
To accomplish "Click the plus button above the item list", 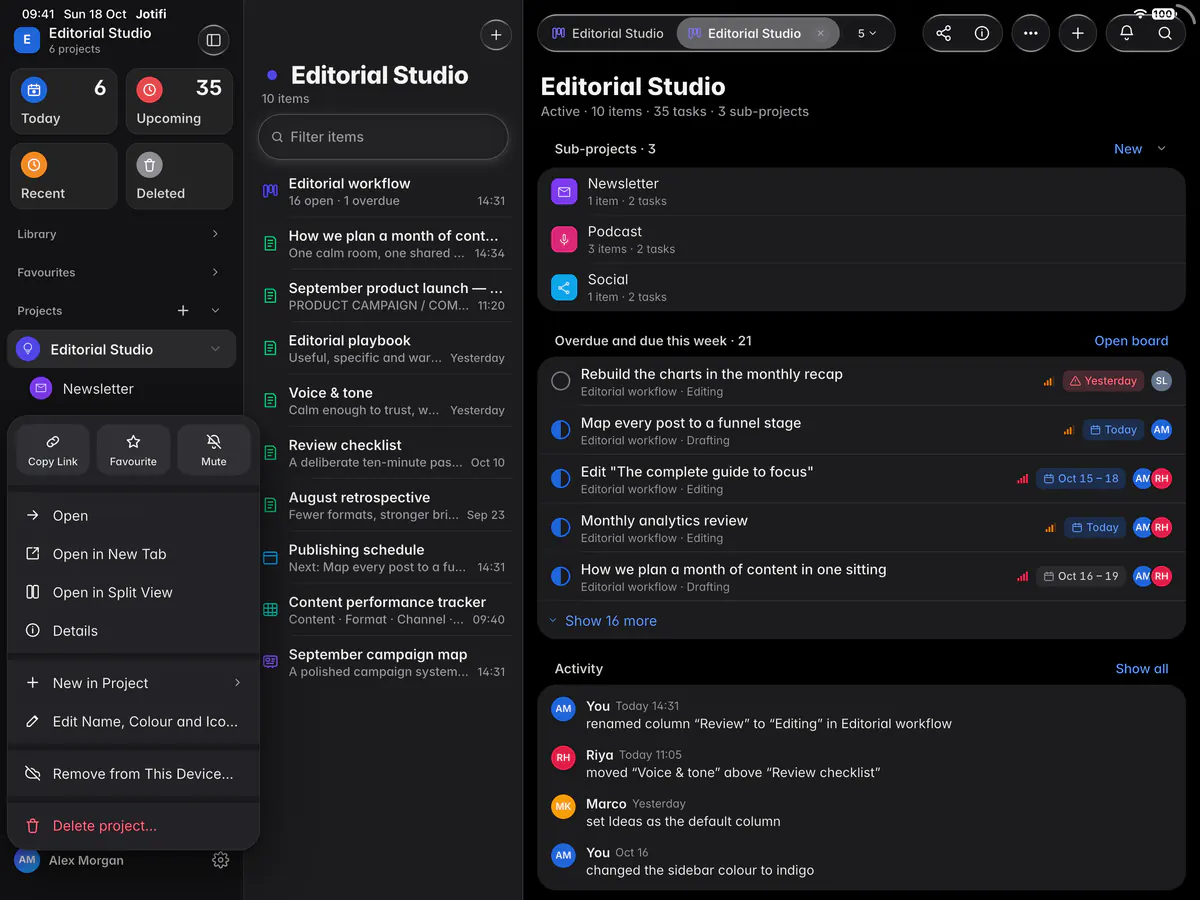I will pyautogui.click(x=496, y=35).
